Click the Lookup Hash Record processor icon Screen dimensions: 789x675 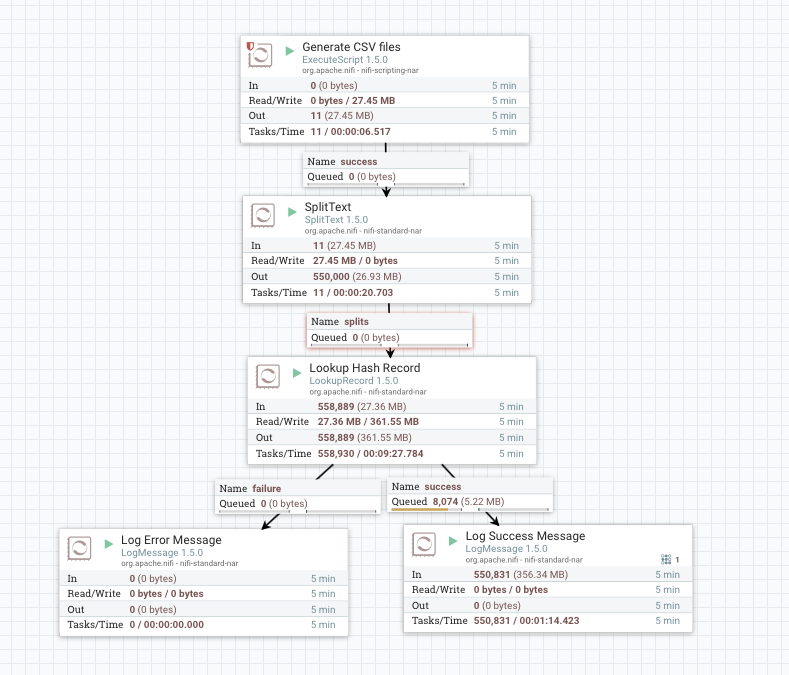pos(268,376)
